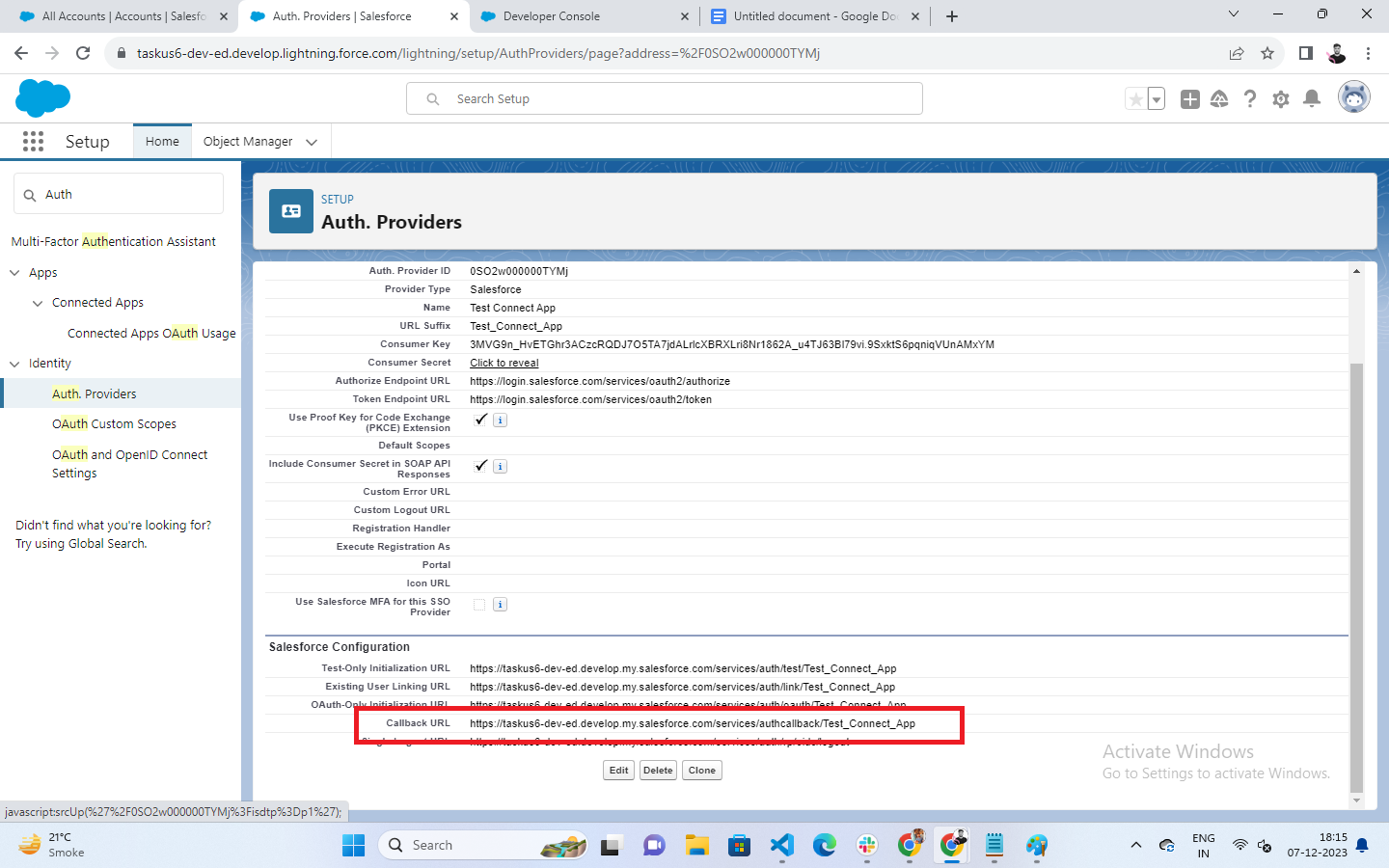
Task: Select Auth. Providers in sidebar
Action: coord(95,393)
